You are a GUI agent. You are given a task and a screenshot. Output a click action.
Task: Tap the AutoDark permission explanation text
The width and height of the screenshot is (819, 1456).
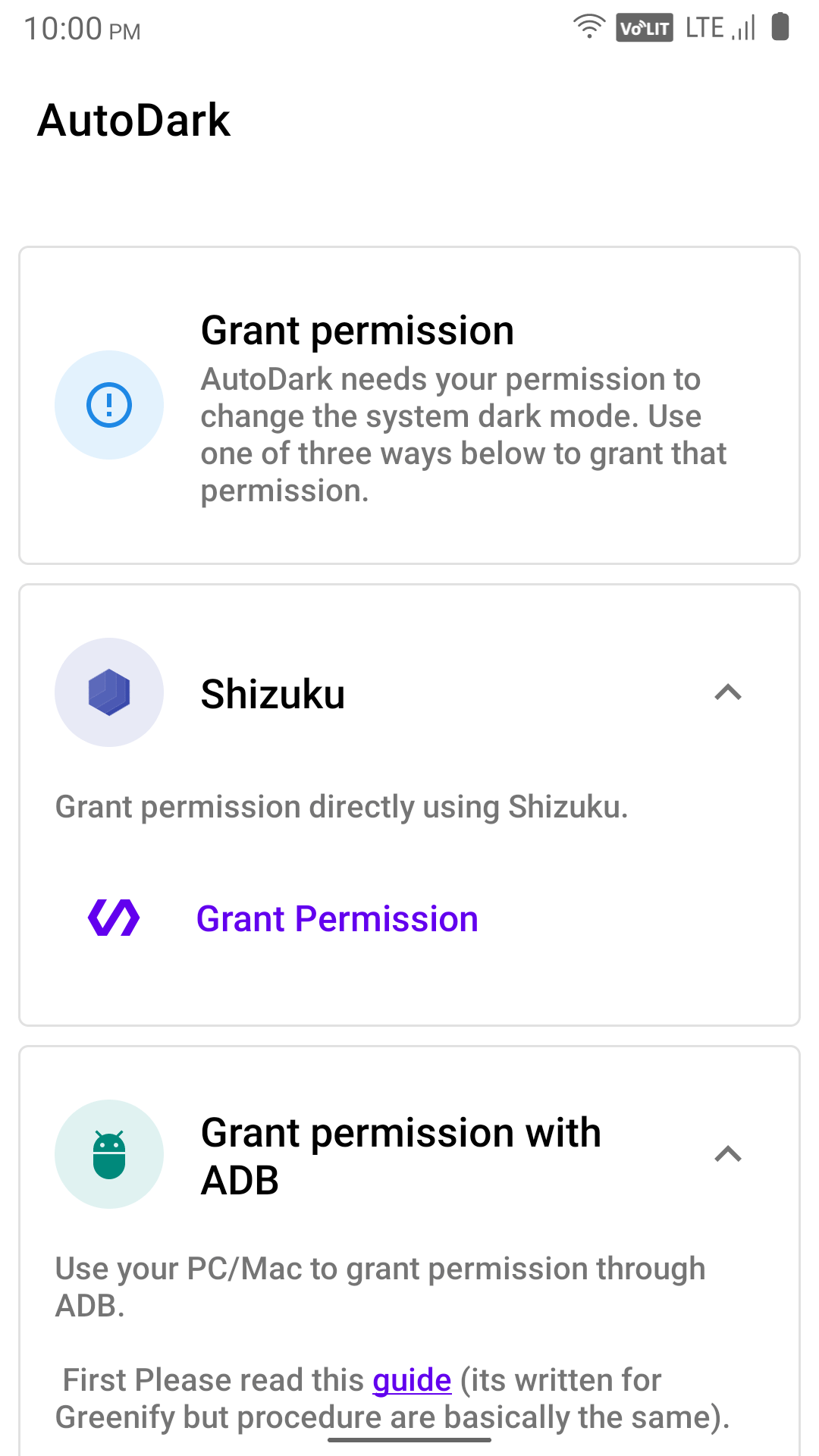(x=463, y=435)
